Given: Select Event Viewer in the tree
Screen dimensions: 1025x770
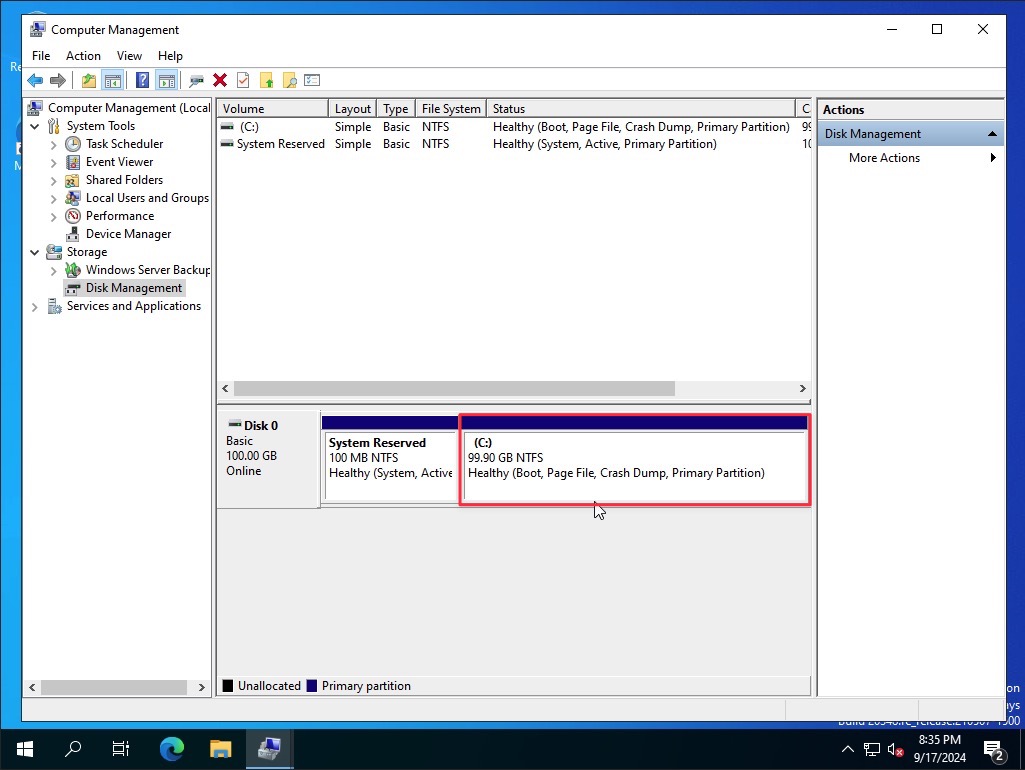Looking at the screenshot, I should click(x=119, y=161).
